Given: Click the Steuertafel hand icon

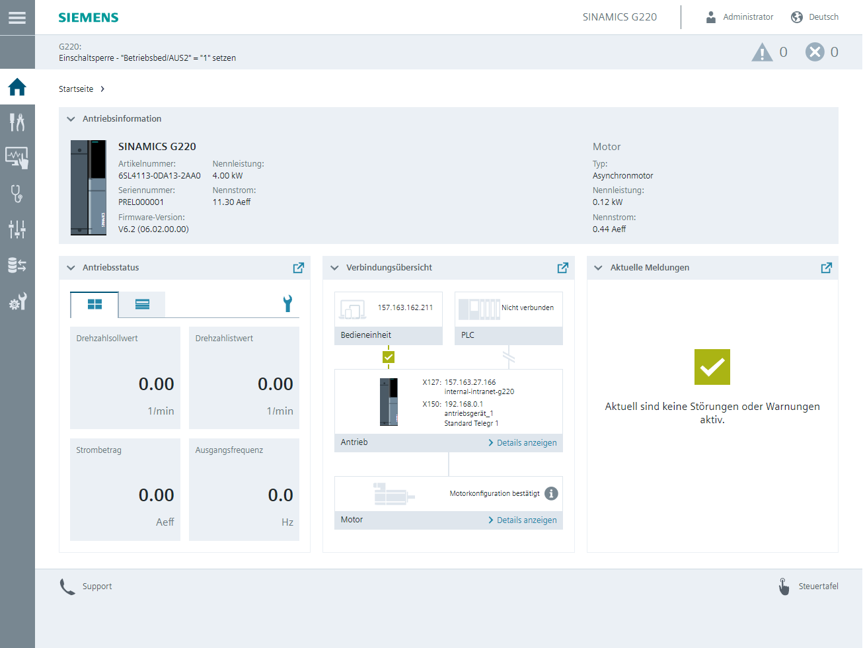Looking at the screenshot, I should (x=784, y=587).
